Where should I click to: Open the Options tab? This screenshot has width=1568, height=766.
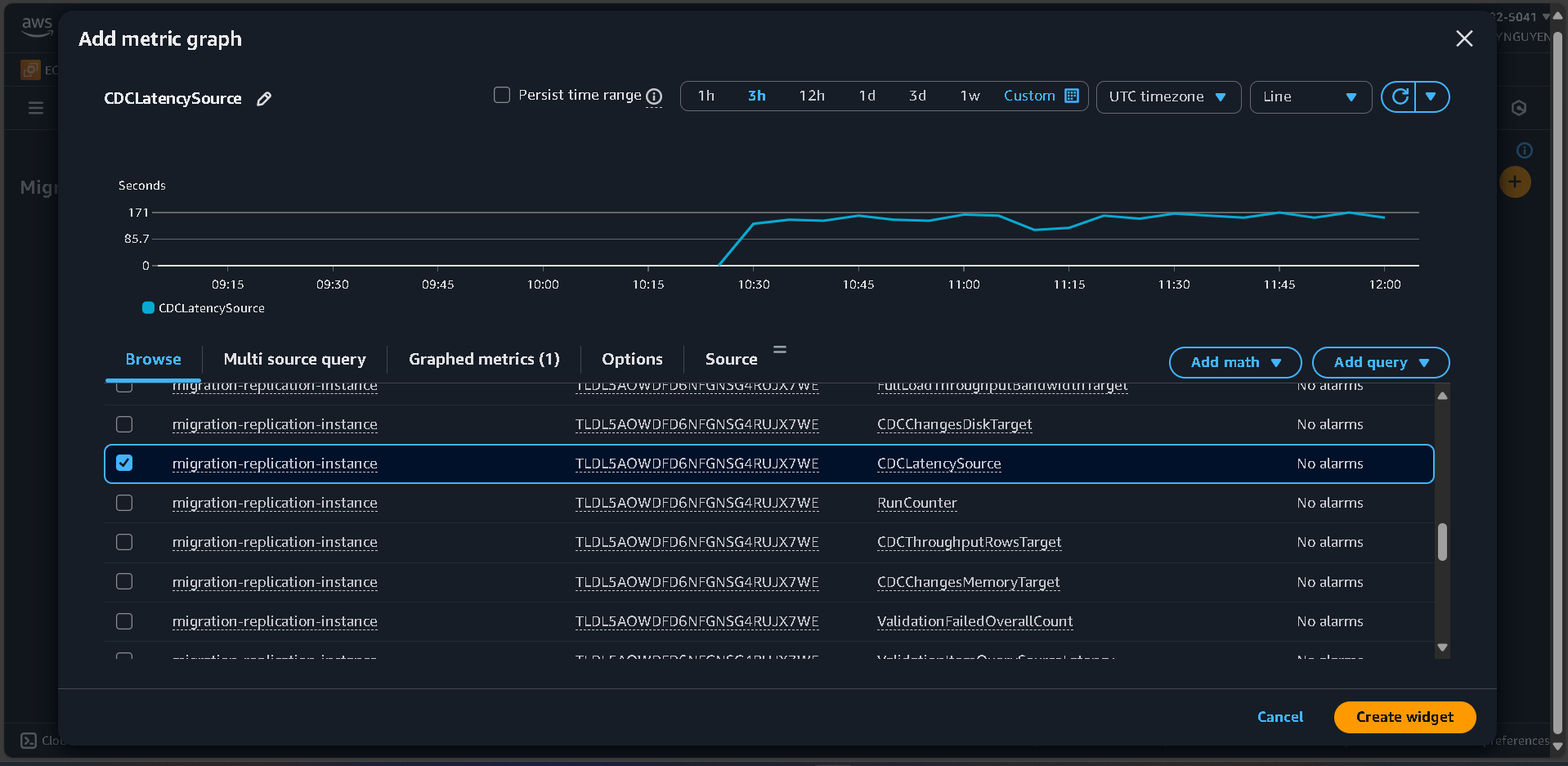(631, 359)
